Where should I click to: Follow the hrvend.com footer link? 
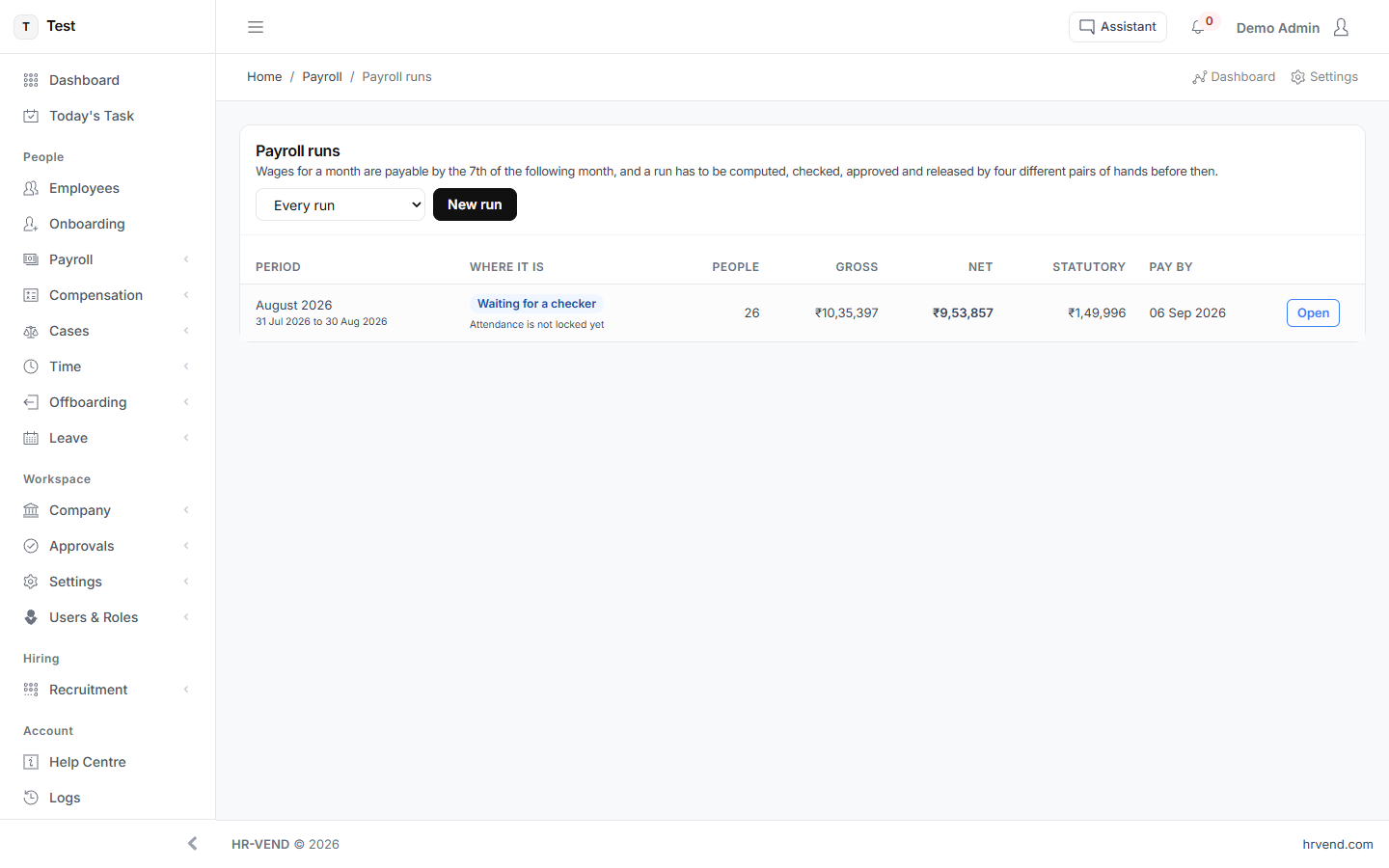pyautogui.click(x=1338, y=844)
